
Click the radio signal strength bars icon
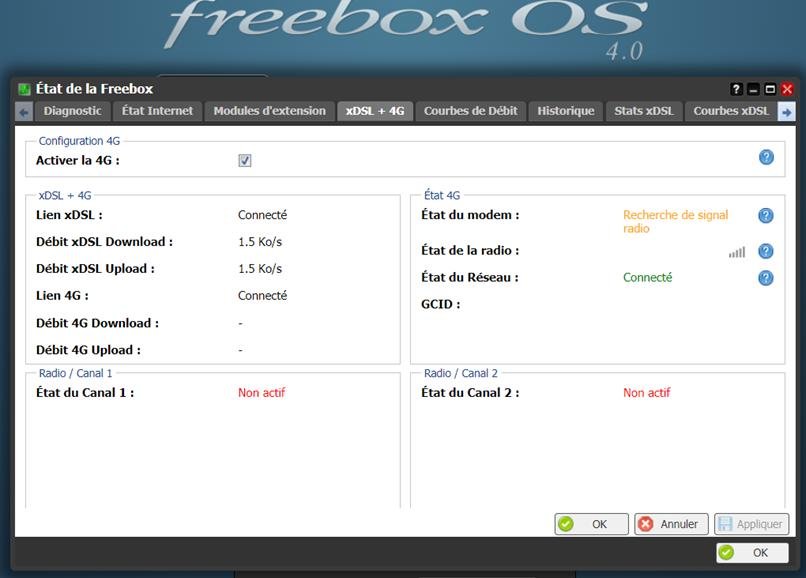coord(737,252)
